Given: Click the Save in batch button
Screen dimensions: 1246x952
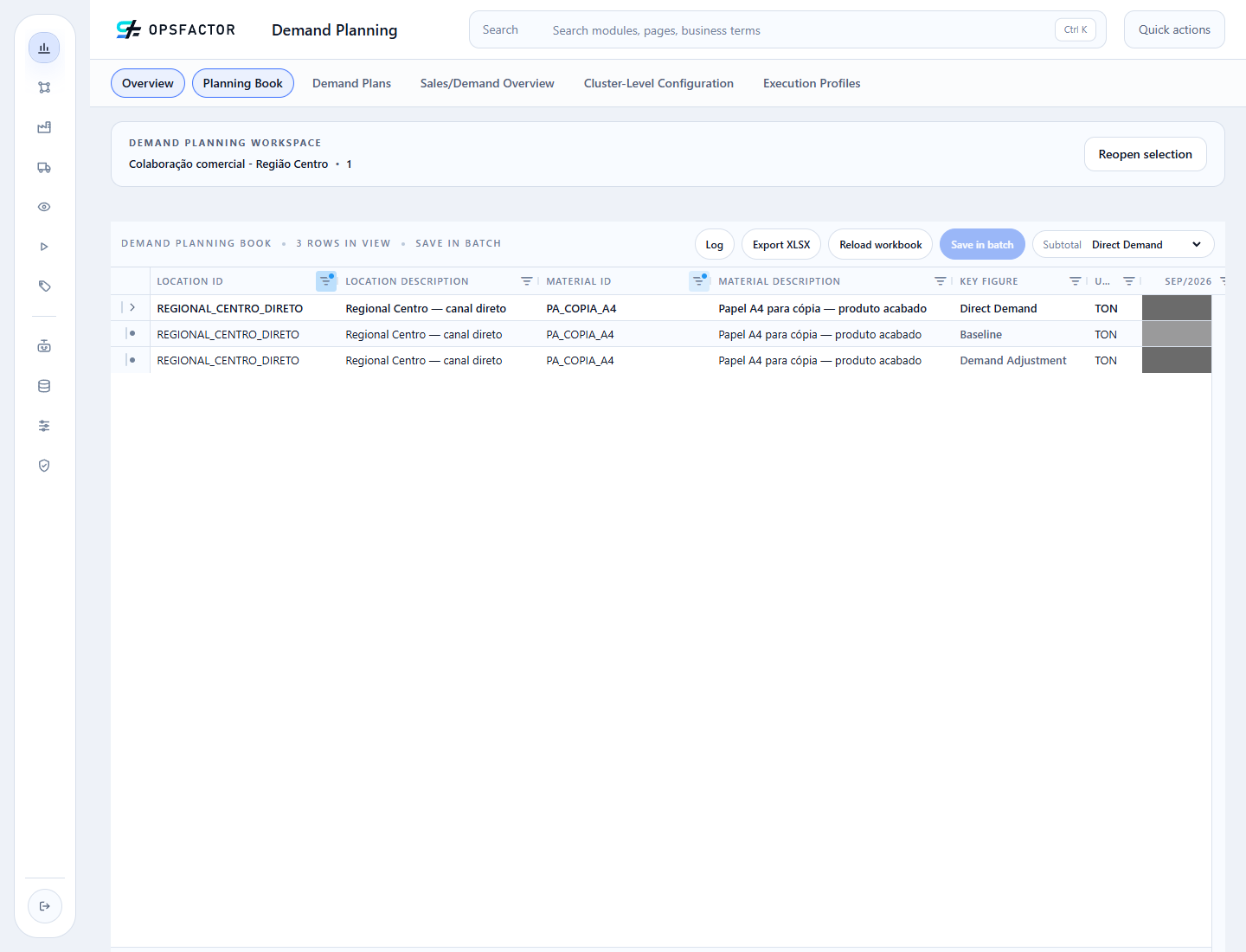Looking at the screenshot, I should pyautogui.click(x=982, y=245).
